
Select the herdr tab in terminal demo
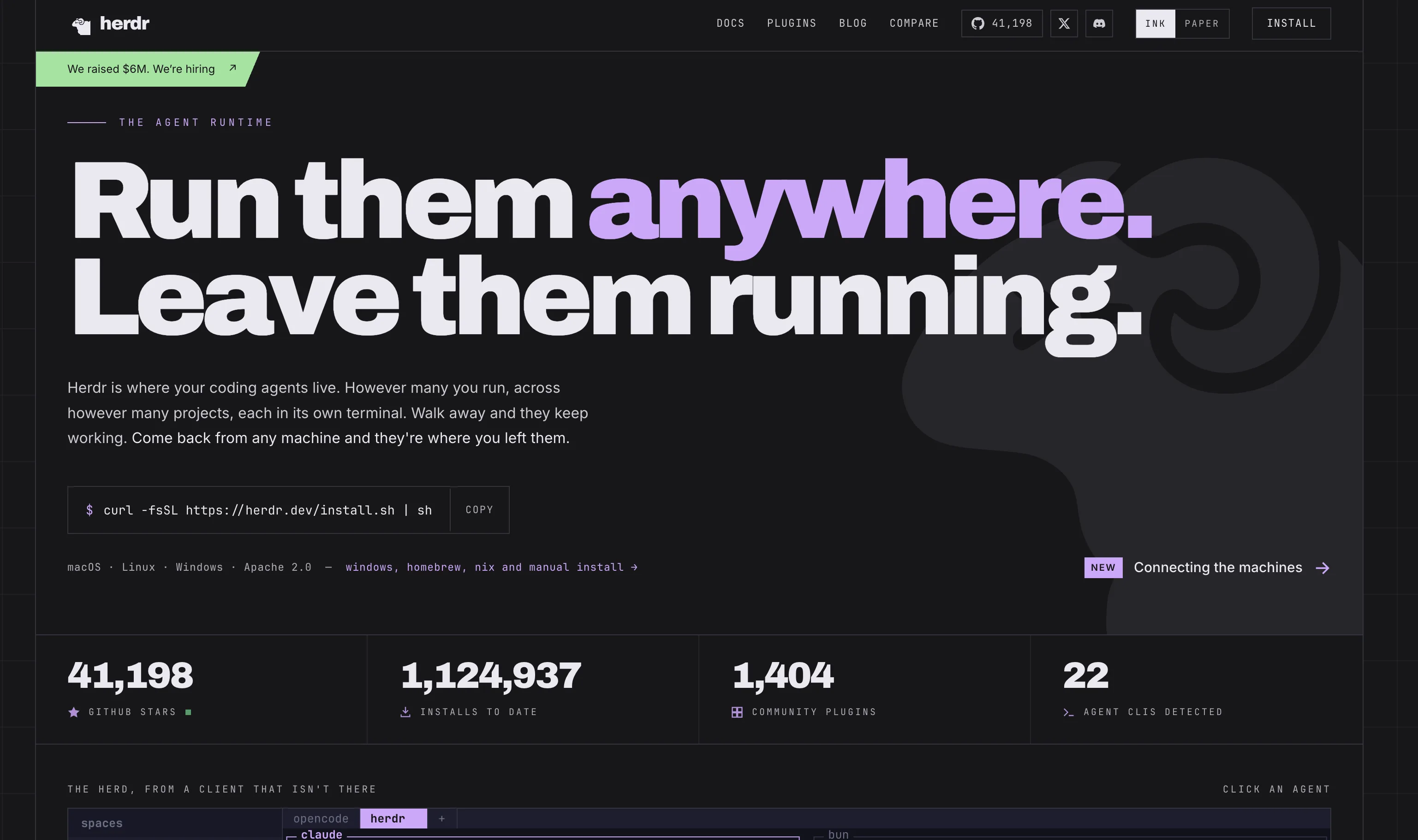[x=393, y=818]
